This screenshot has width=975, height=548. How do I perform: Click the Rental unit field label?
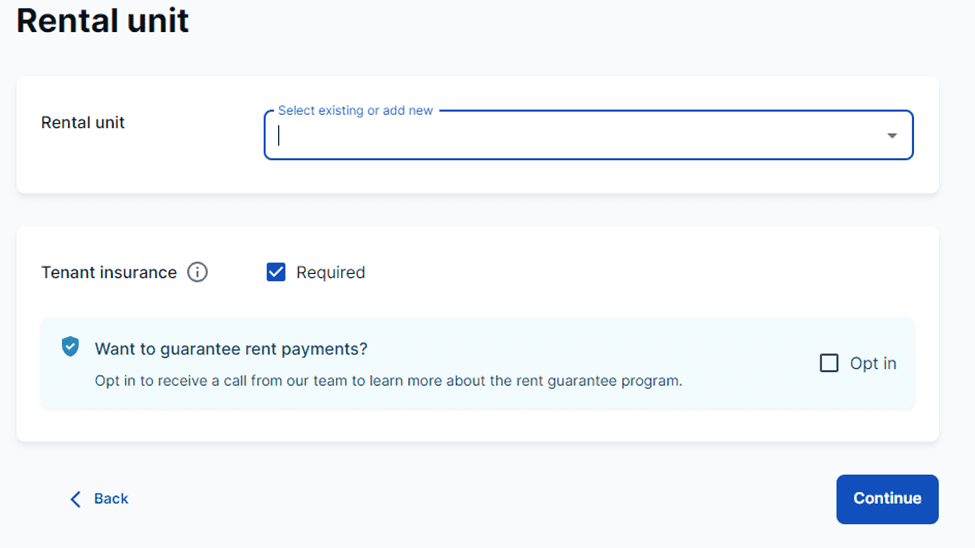click(83, 123)
